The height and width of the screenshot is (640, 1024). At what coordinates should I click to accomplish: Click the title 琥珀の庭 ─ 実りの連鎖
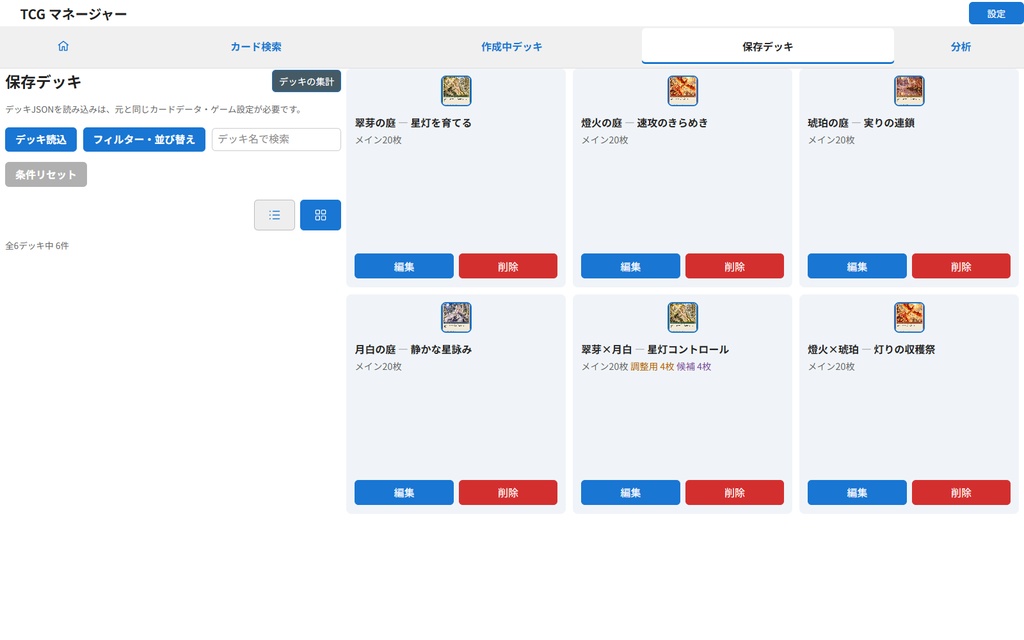(x=861, y=123)
